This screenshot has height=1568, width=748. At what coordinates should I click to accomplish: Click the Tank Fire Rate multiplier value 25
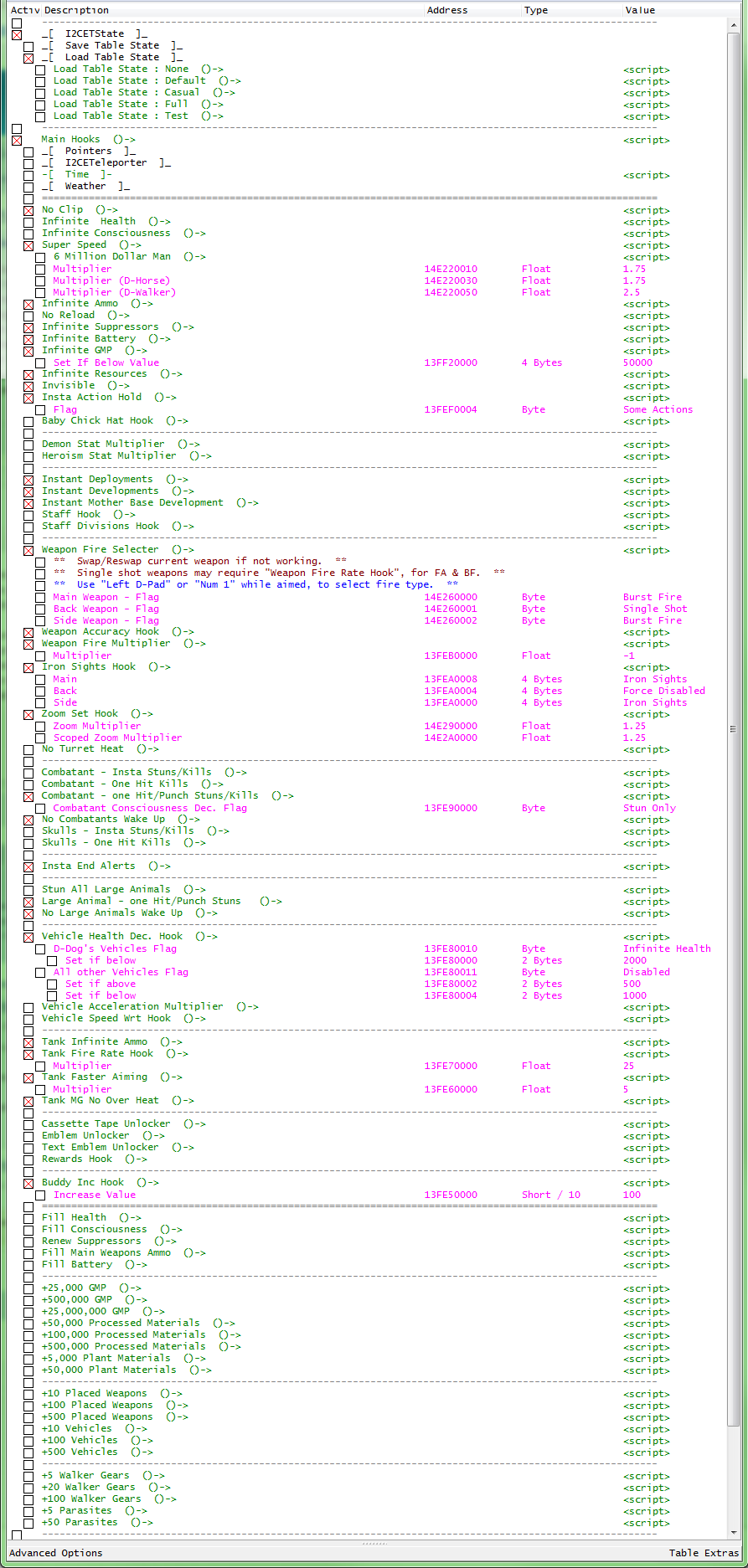628,1067
